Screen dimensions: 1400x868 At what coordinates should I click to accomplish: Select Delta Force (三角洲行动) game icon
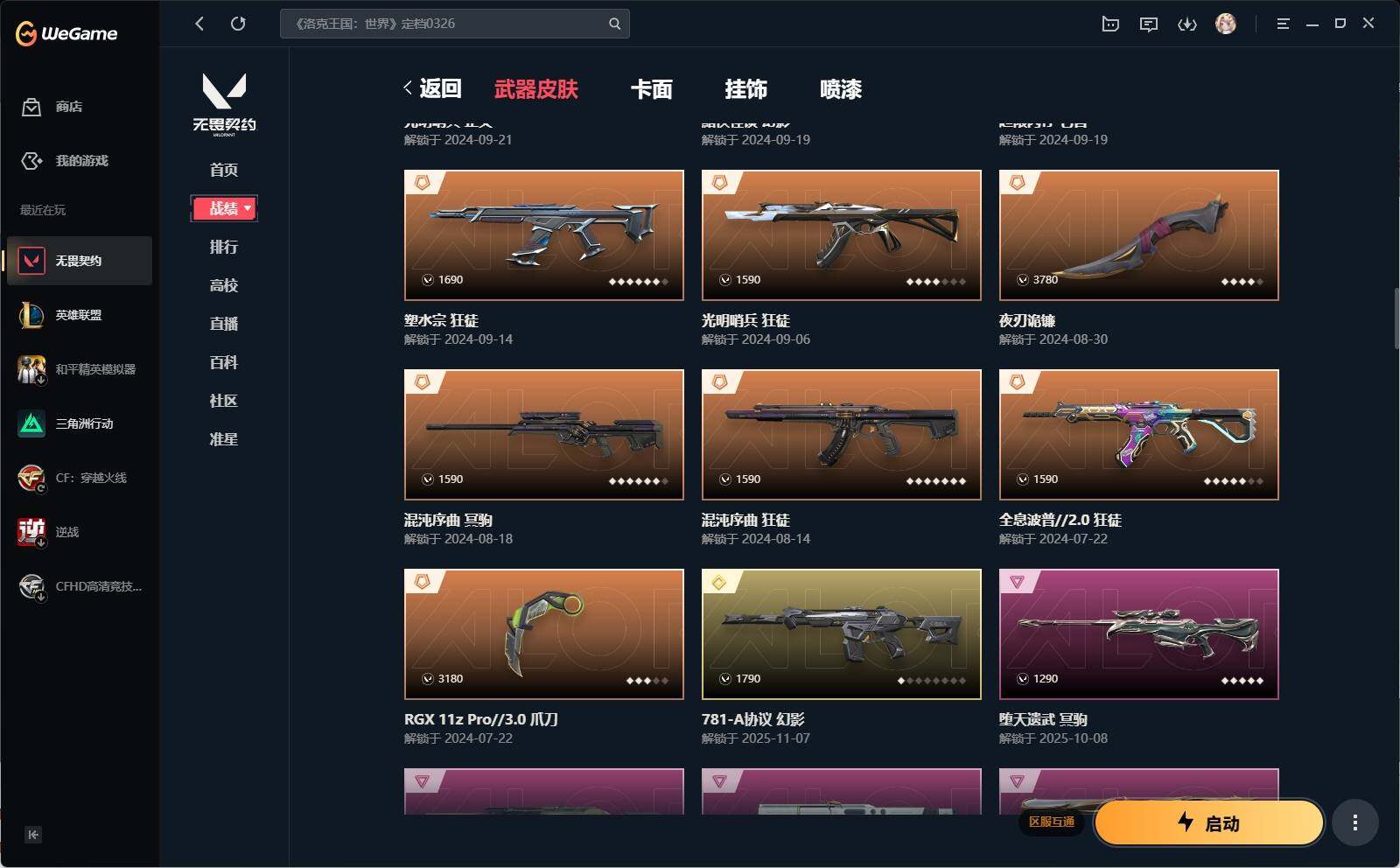pos(31,423)
